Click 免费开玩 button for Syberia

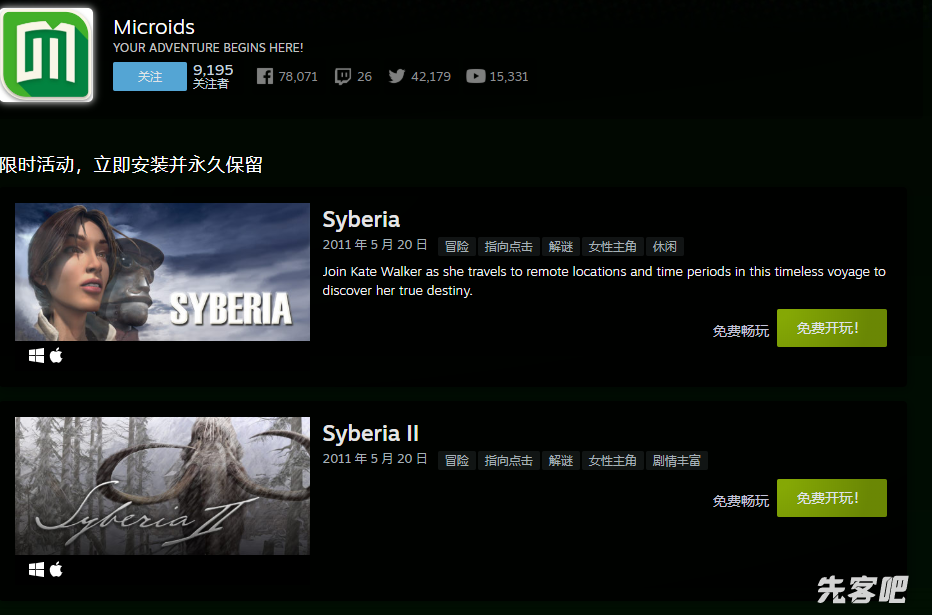(831, 328)
